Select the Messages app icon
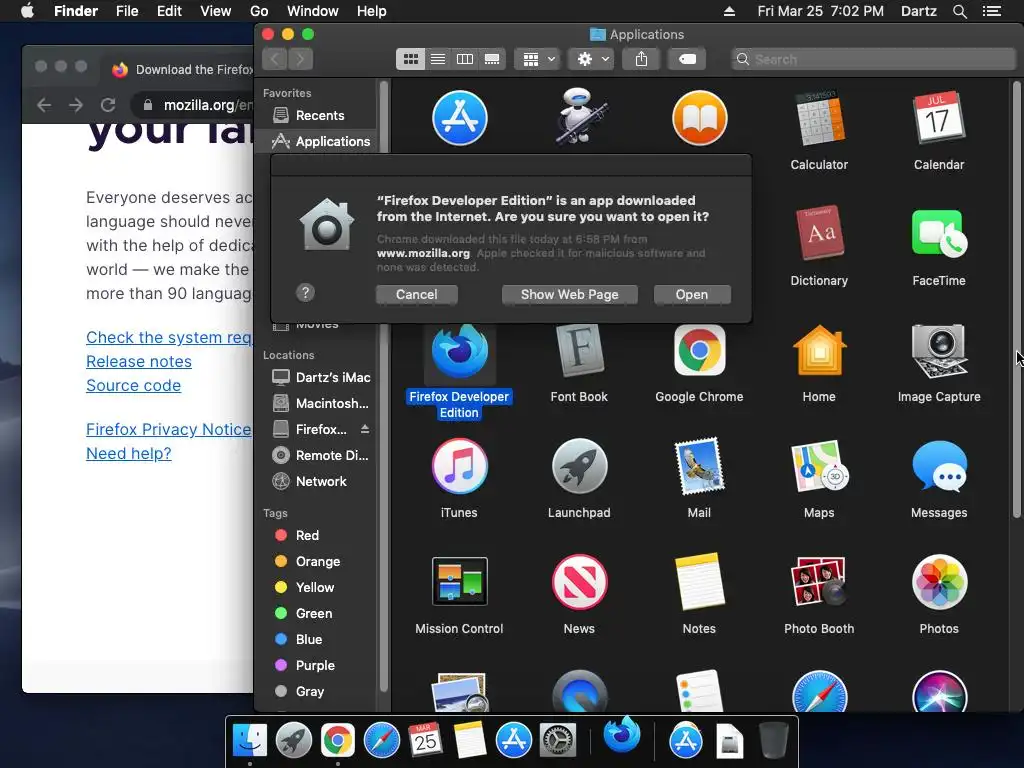 938,466
